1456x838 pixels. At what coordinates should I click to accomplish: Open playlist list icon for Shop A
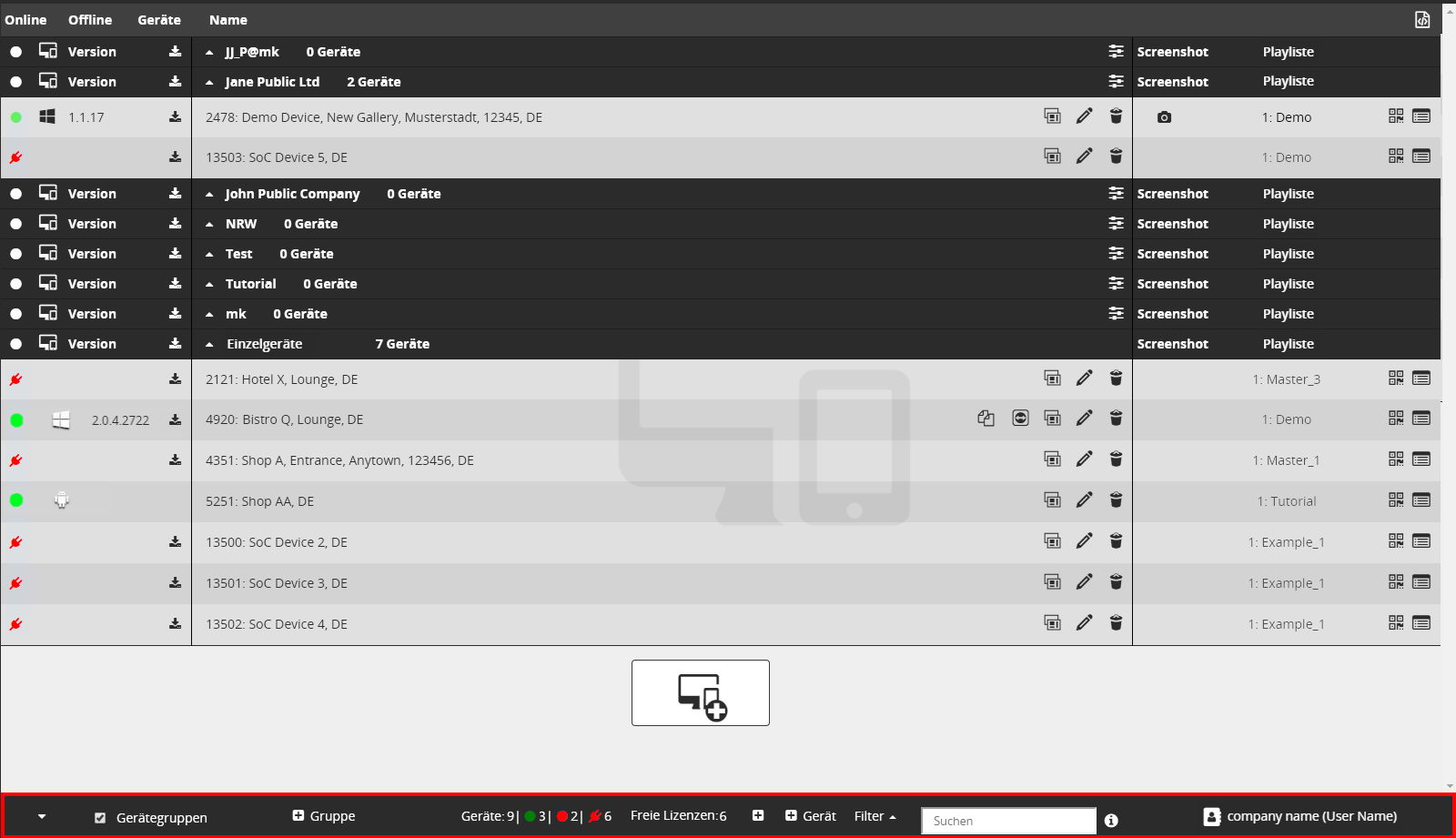pyautogui.click(x=1421, y=459)
